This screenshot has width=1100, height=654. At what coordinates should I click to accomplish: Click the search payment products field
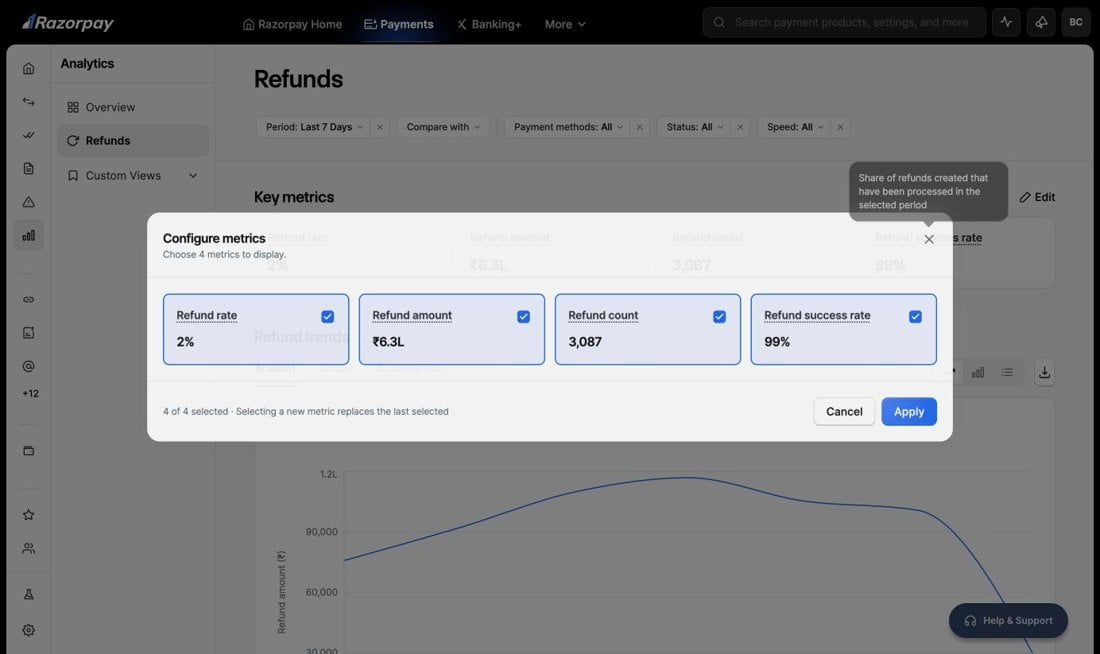[844, 22]
